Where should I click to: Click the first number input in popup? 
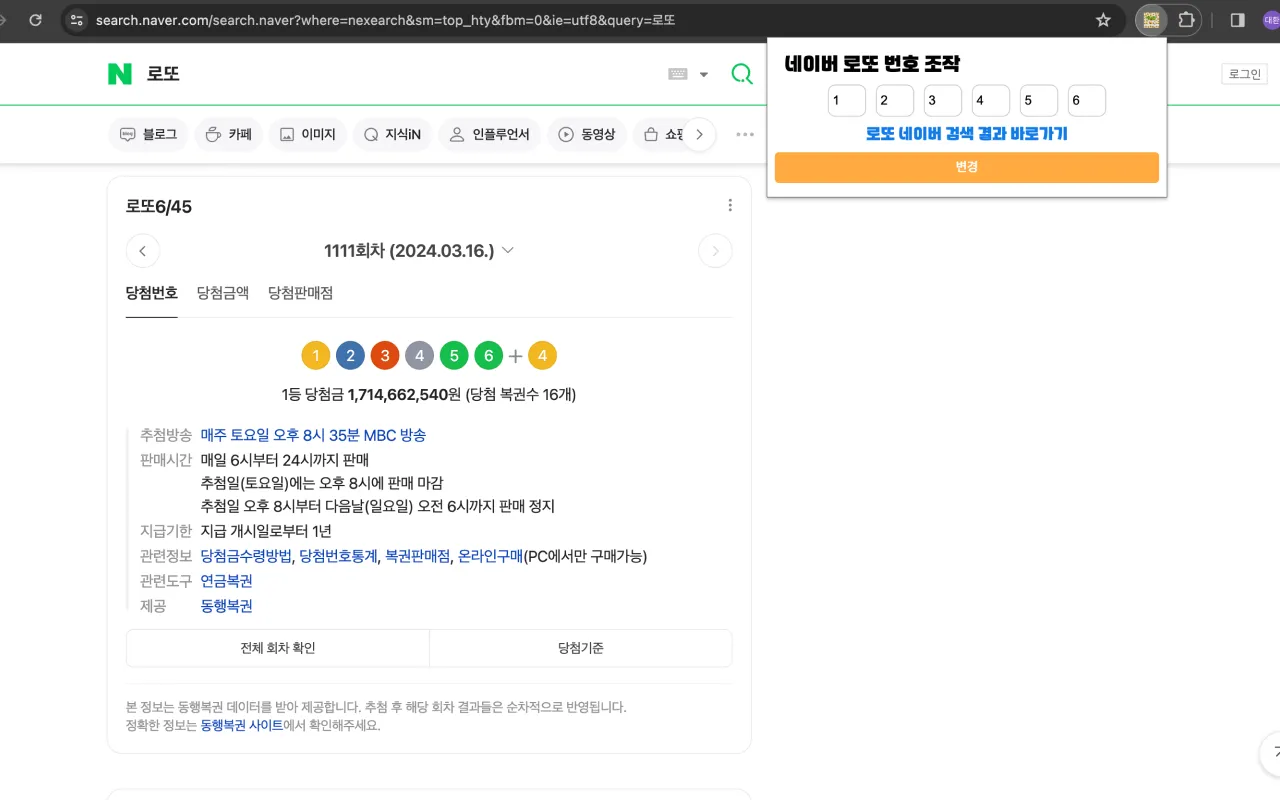tap(847, 101)
